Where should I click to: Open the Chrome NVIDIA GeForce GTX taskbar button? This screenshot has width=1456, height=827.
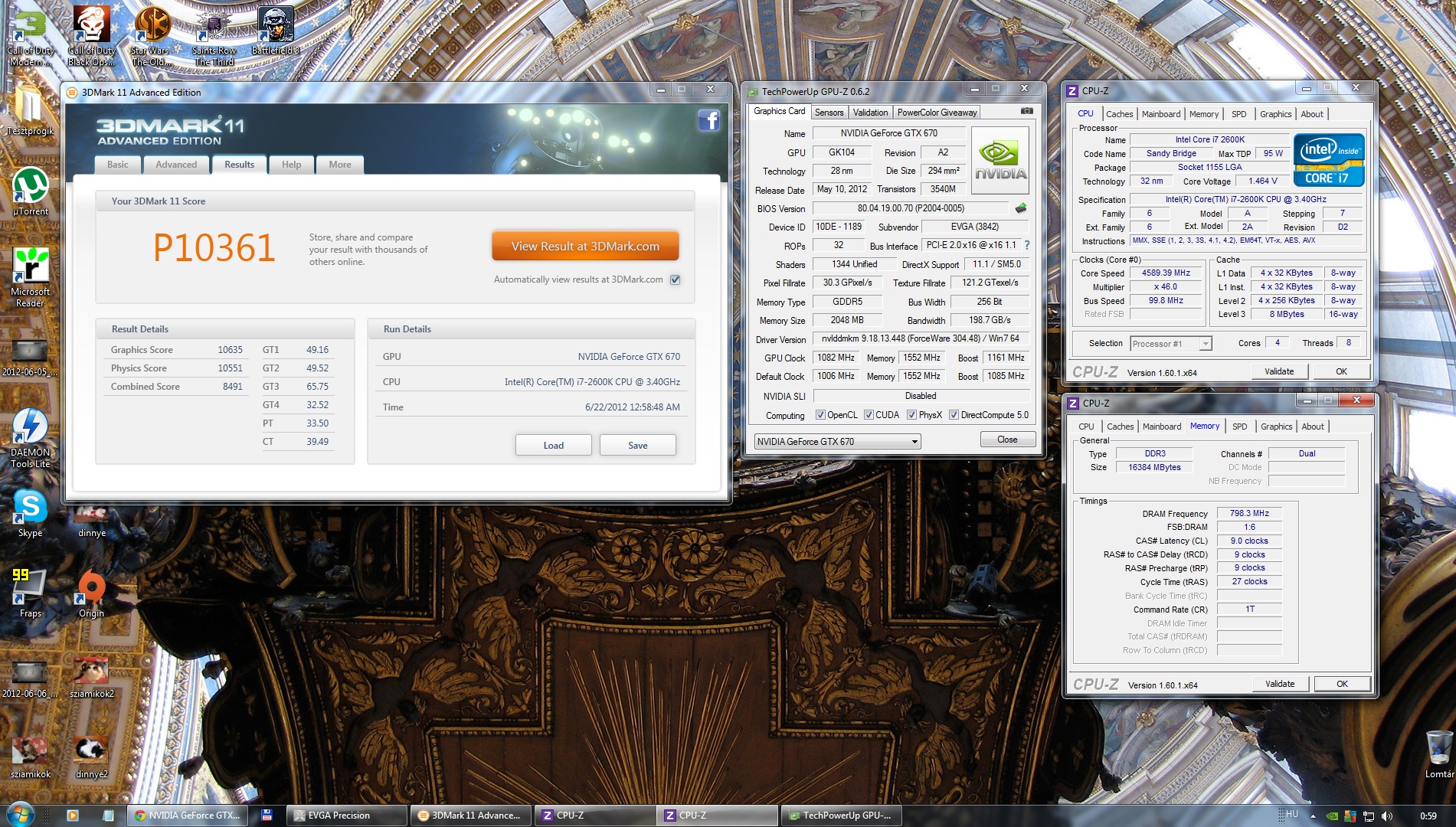[x=188, y=816]
